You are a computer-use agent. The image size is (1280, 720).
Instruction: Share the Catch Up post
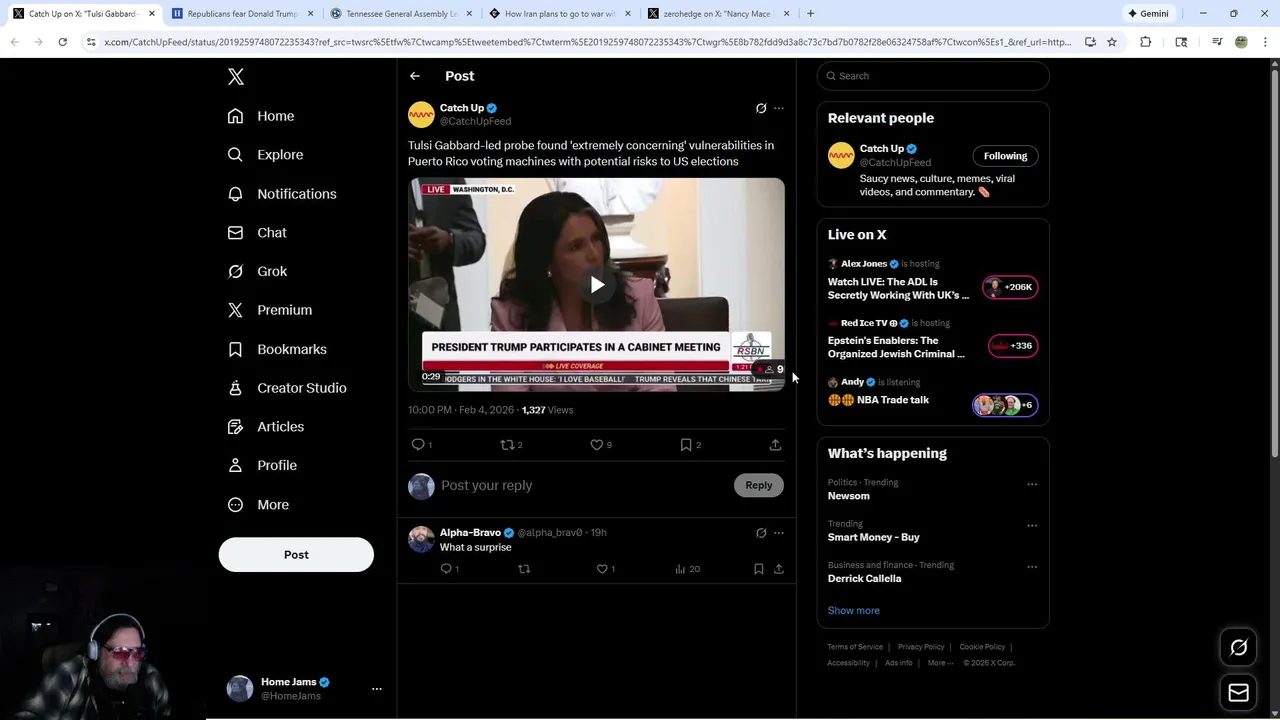pyautogui.click(x=775, y=445)
